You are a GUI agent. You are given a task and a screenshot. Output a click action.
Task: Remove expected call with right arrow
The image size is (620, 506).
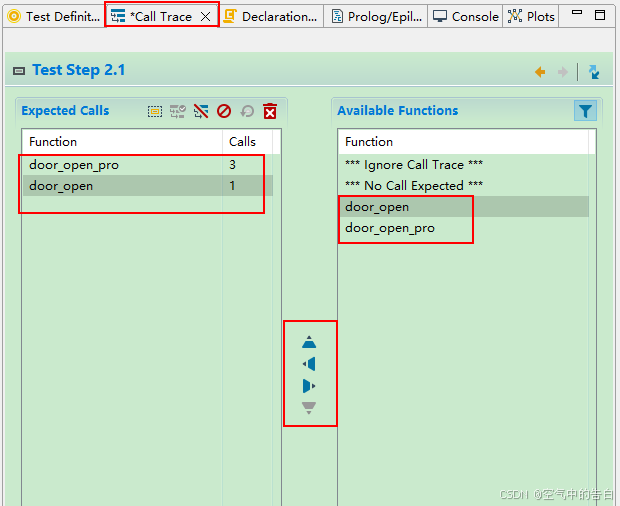tap(309, 386)
